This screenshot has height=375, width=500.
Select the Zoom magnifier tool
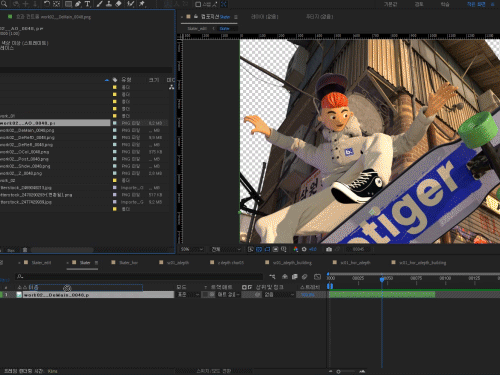[5, 4]
